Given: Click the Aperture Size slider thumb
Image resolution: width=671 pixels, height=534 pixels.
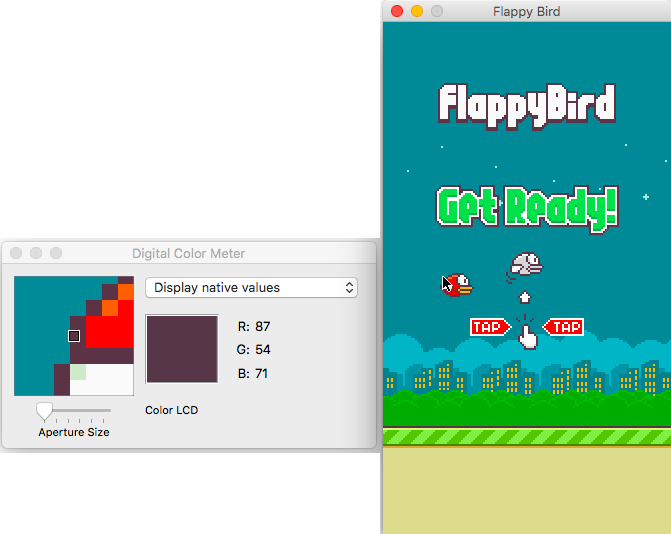Looking at the screenshot, I should (44, 411).
